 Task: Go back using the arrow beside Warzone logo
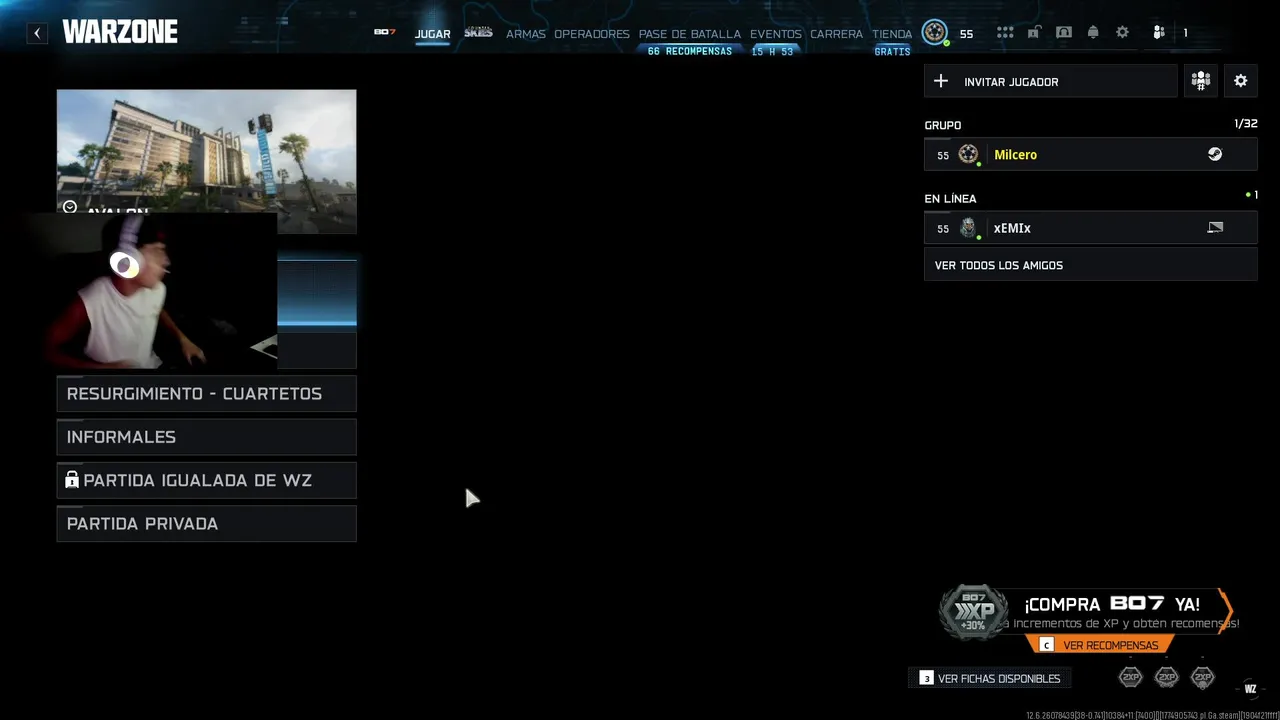tap(37, 33)
